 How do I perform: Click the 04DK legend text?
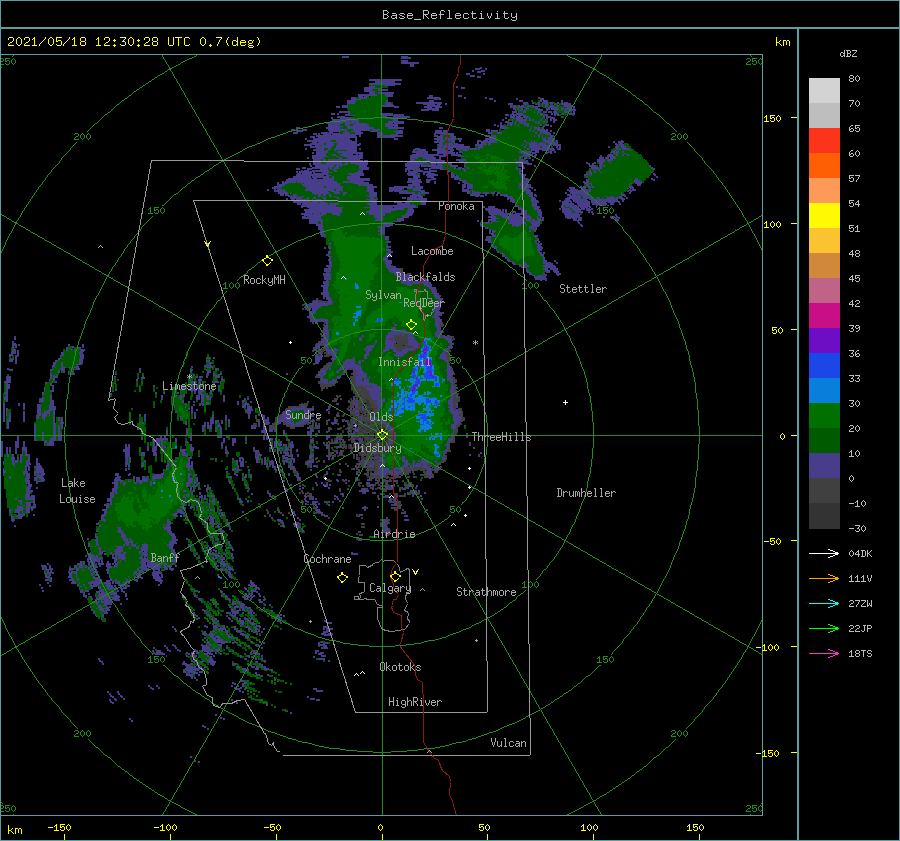860,554
